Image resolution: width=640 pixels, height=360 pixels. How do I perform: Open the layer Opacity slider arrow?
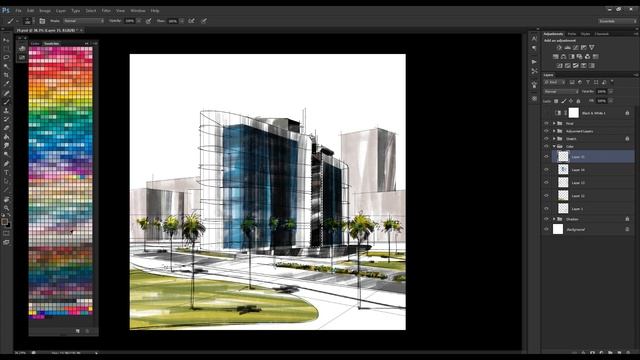tap(611, 91)
